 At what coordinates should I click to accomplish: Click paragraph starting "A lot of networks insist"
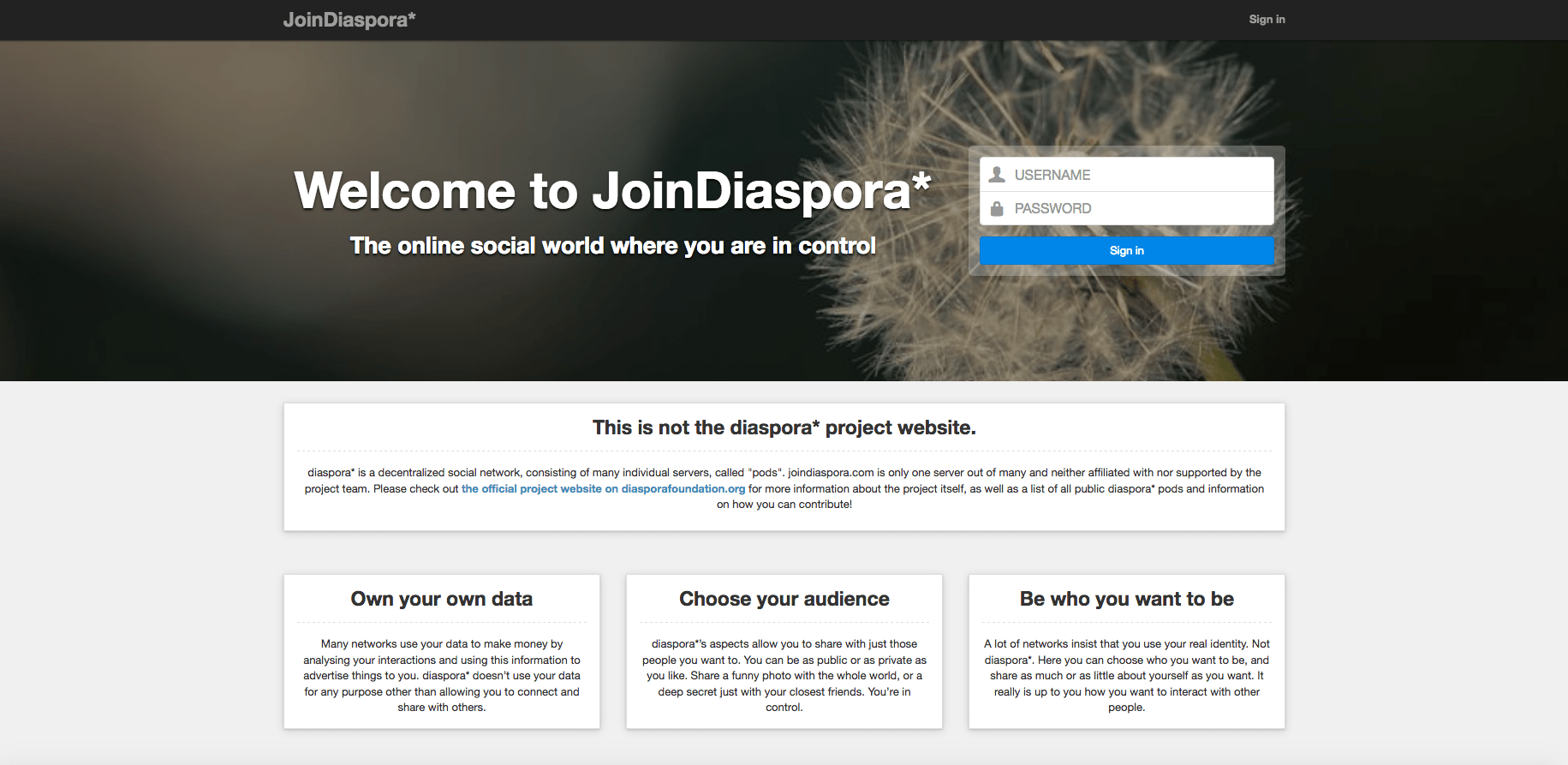pyautogui.click(x=1126, y=676)
